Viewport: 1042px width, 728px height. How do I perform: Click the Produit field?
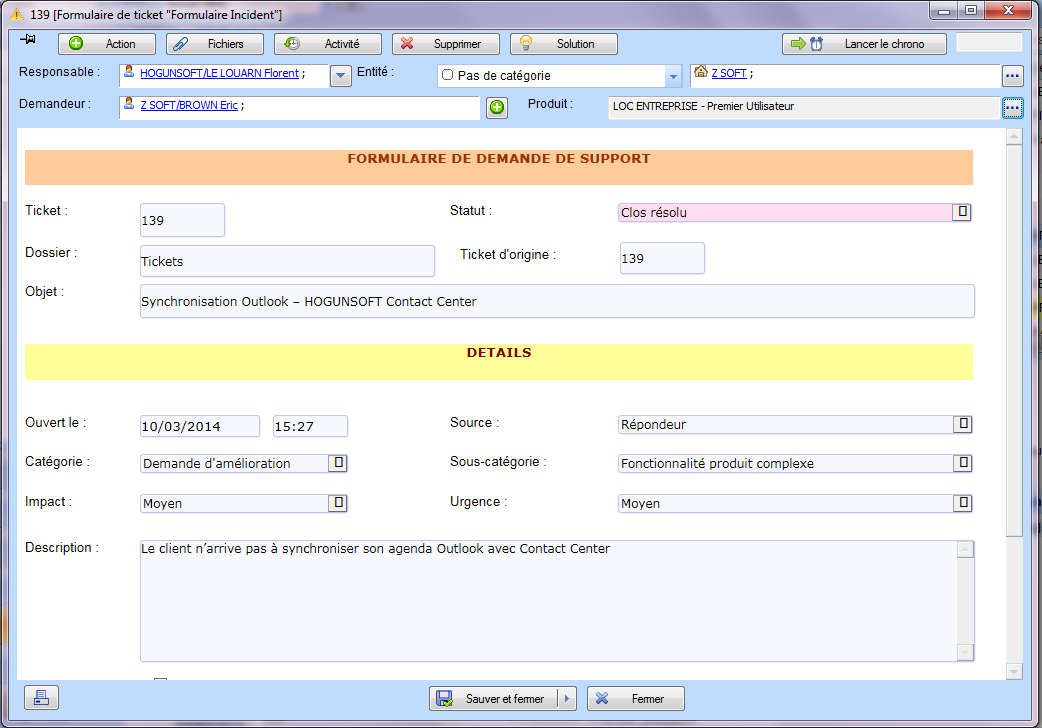[x=804, y=107]
